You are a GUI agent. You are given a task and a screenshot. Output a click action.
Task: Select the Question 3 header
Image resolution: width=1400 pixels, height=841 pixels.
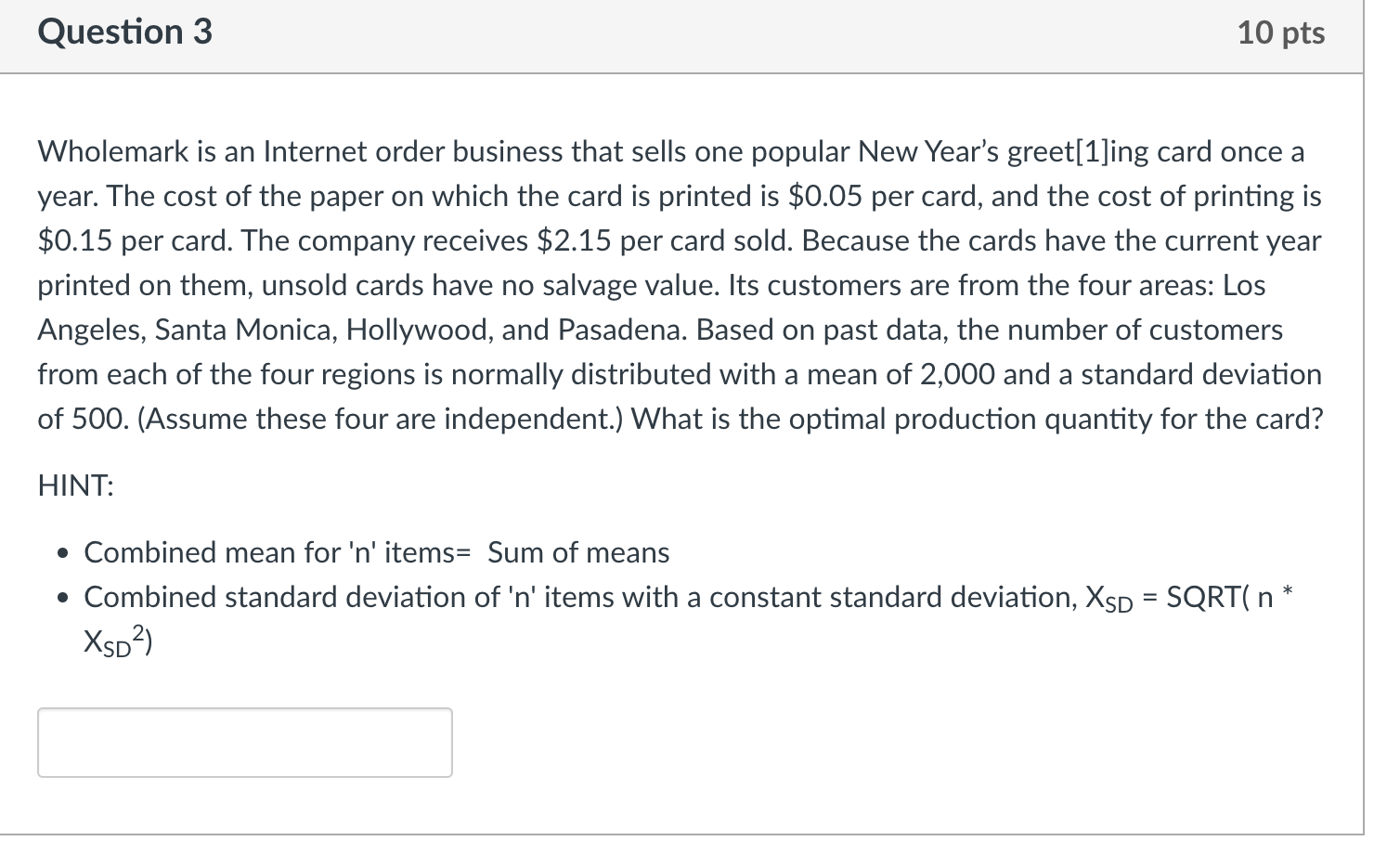click(123, 32)
